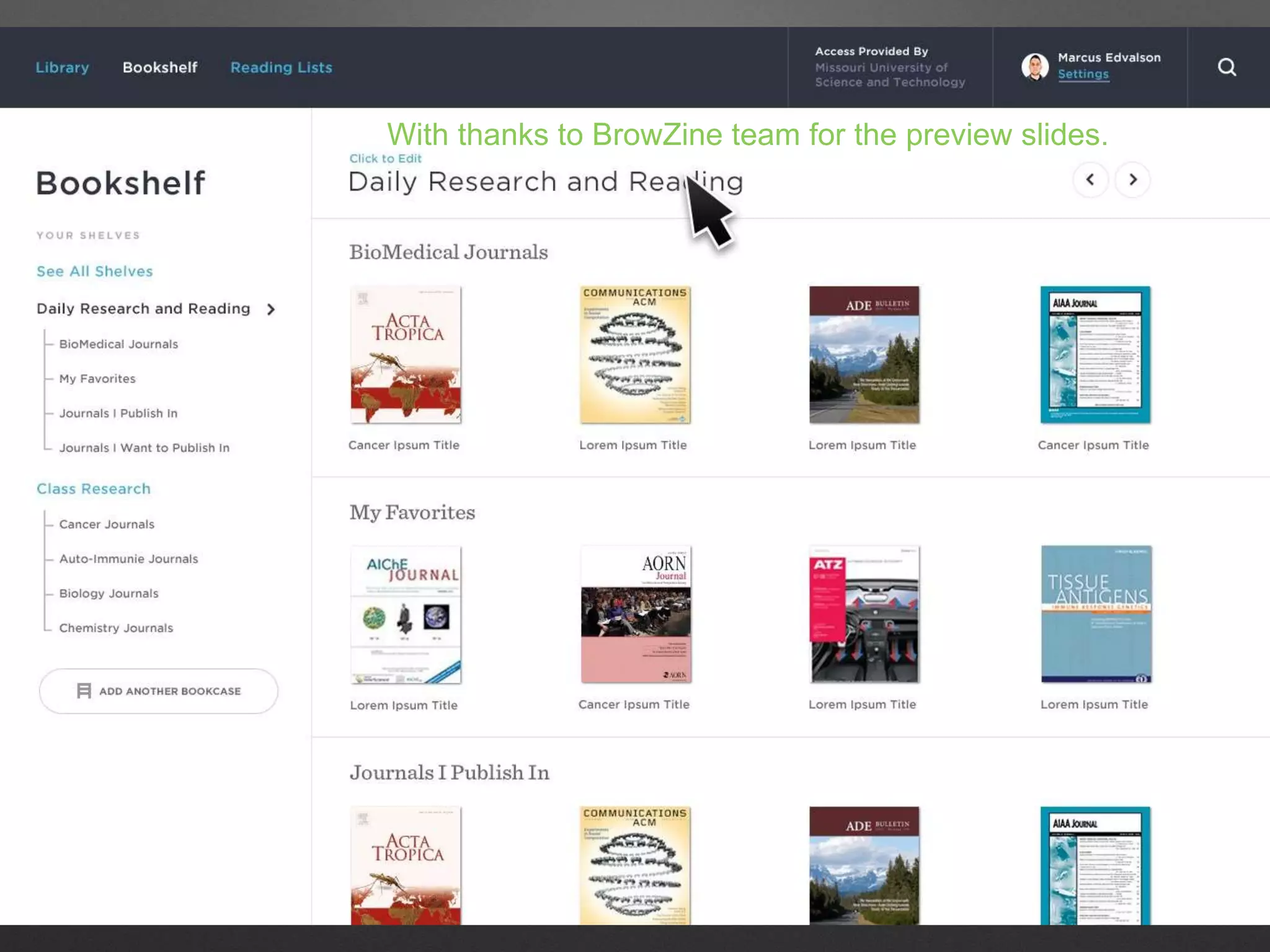
Task: Open the Settings link
Action: (1083, 74)
